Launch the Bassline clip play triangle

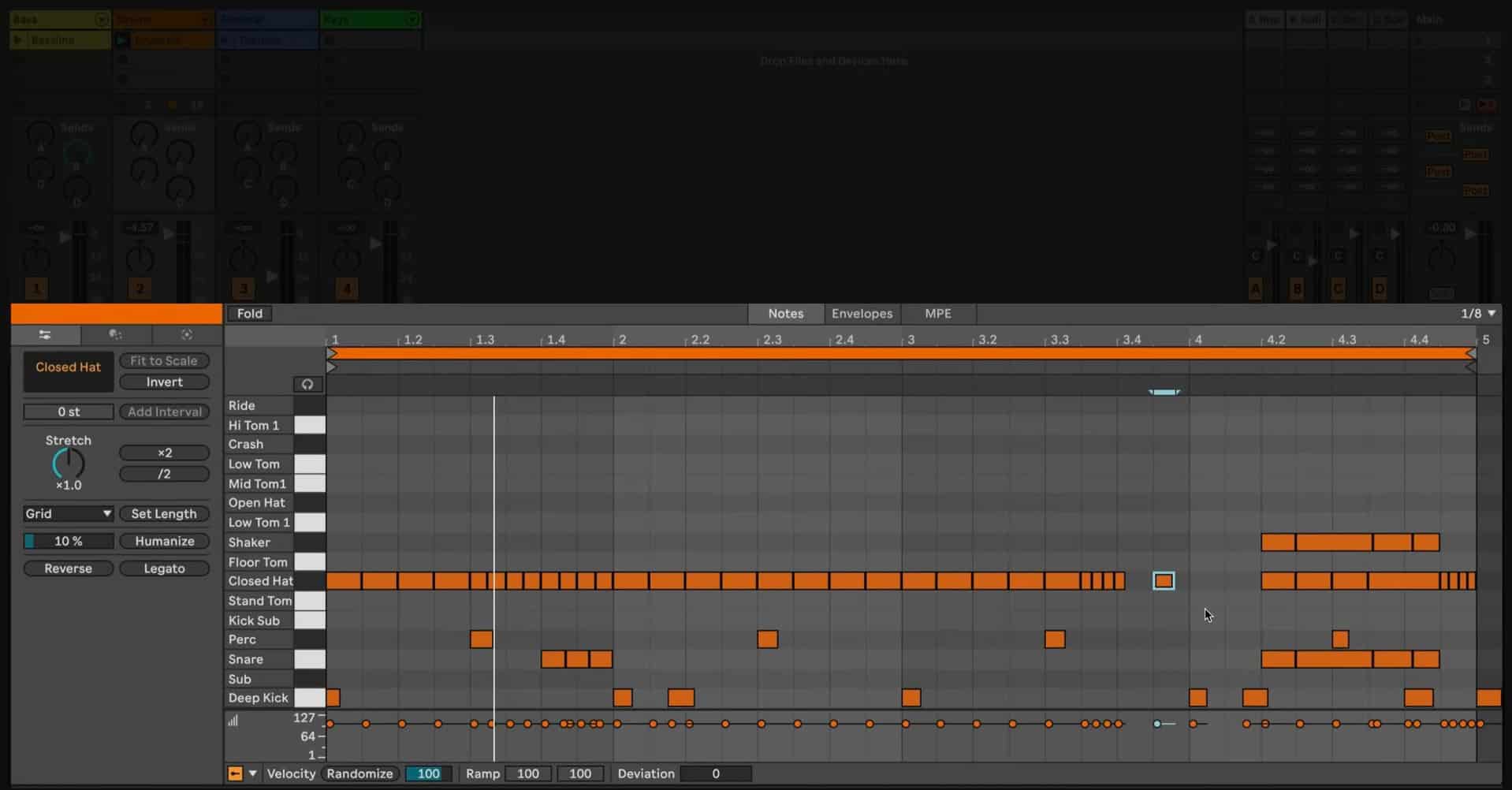click(19, 39)
